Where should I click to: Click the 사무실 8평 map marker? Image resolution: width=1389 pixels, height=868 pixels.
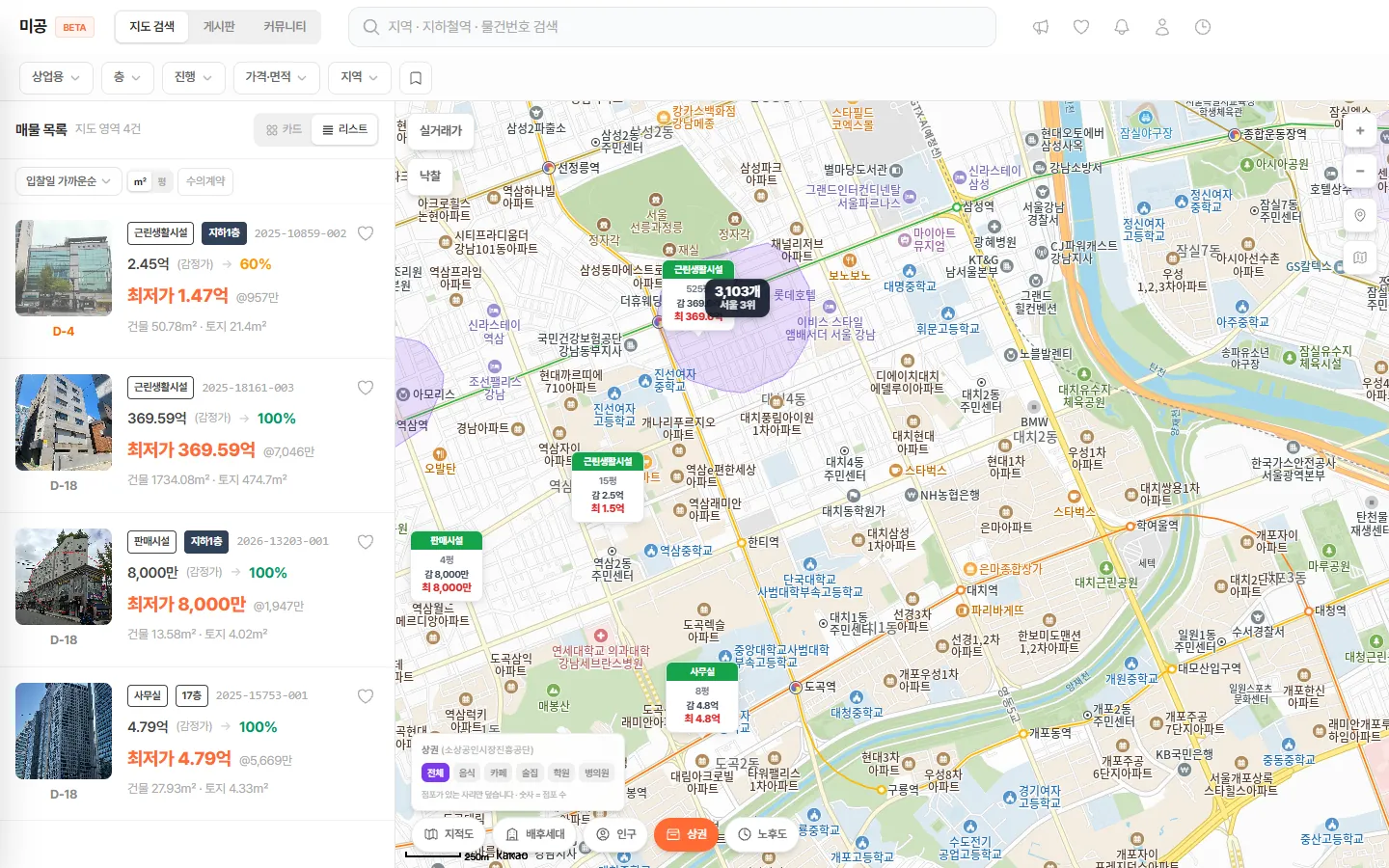[702, 696]
